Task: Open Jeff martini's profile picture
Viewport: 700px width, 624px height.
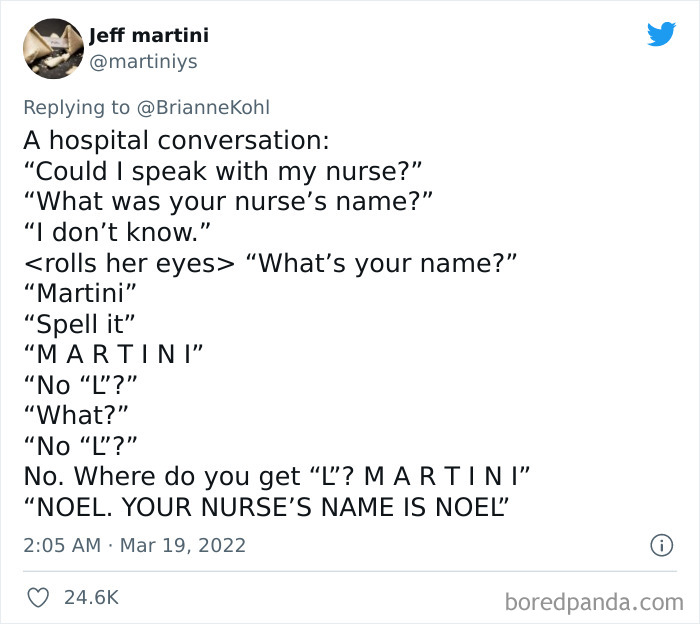Action: [53, 49]
